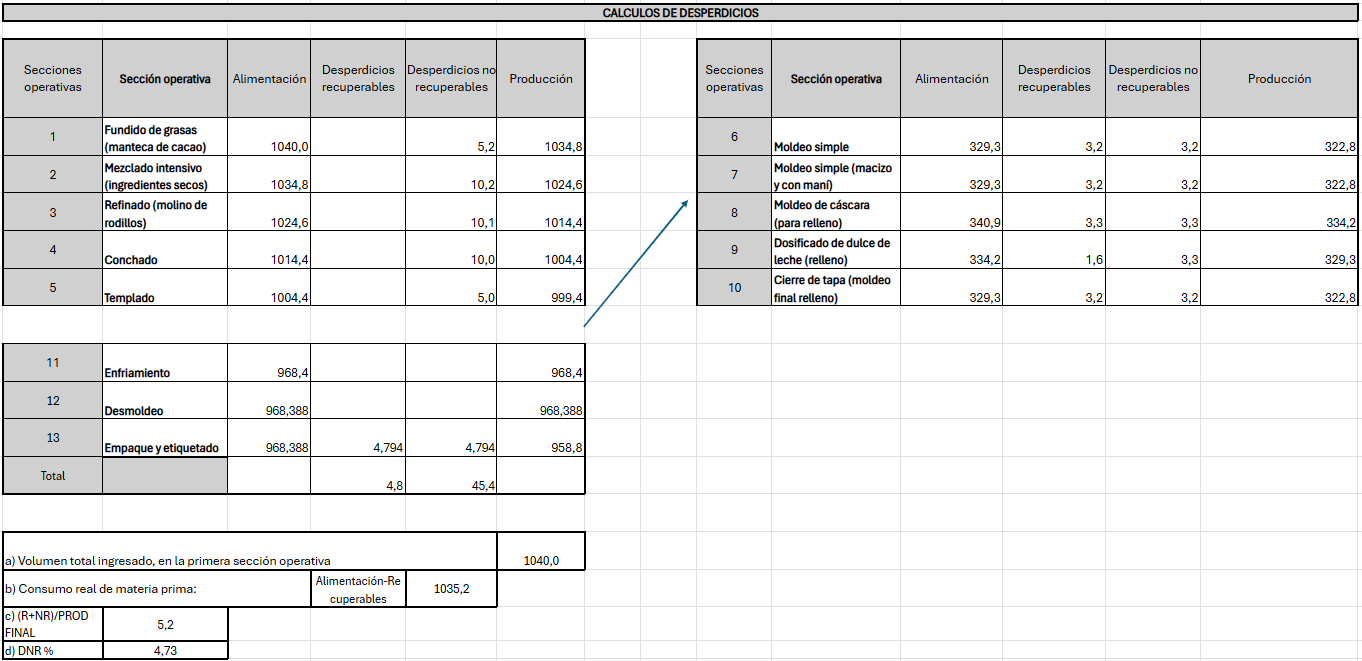Viewport: 1362px width, 661px height.
Task: Select the CALCULOS DE DESPERDICIOS title cell
Action: (680, 13)
